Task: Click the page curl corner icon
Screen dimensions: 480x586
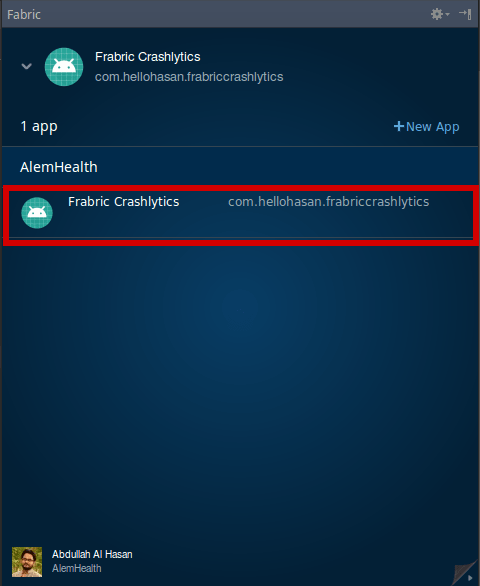Action: (x=464, y=572)
